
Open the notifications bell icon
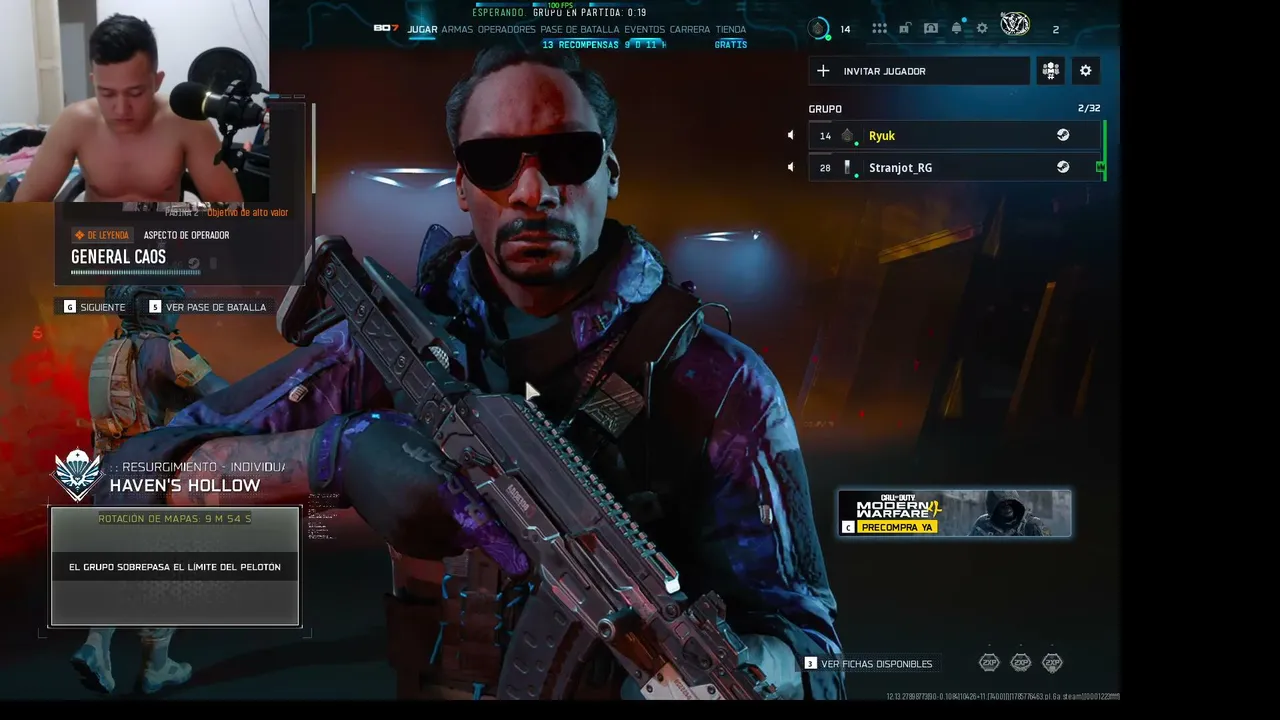tap(956, 29)
